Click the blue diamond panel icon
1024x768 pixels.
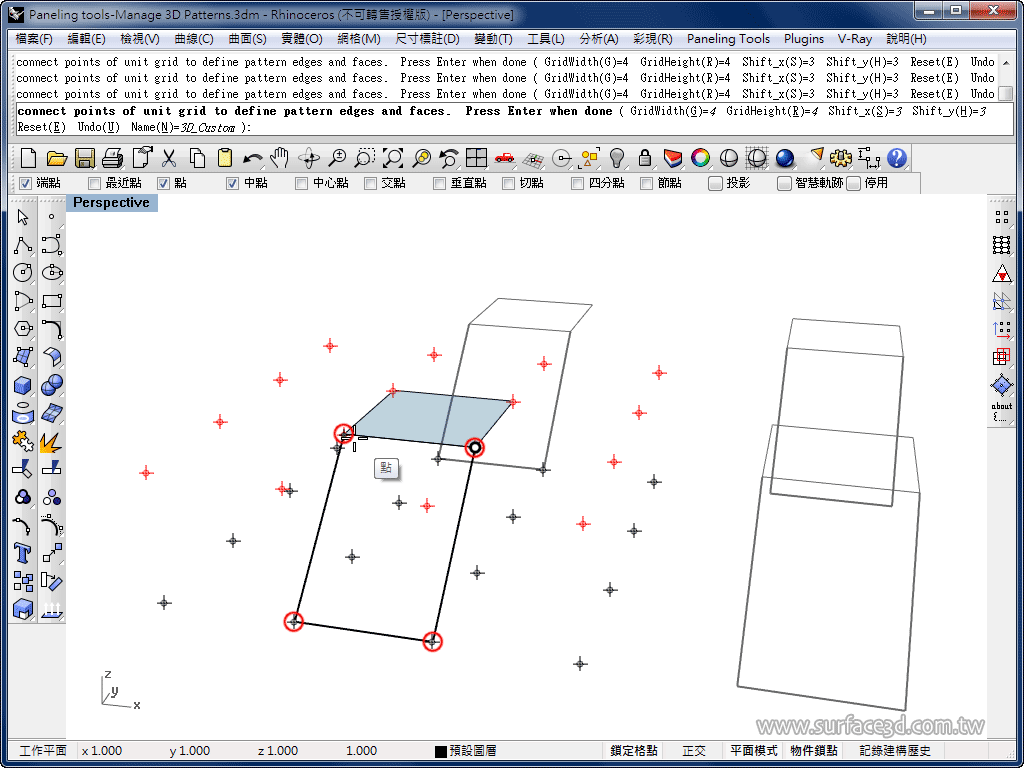pyautogui.click(x=1001, y=385)
